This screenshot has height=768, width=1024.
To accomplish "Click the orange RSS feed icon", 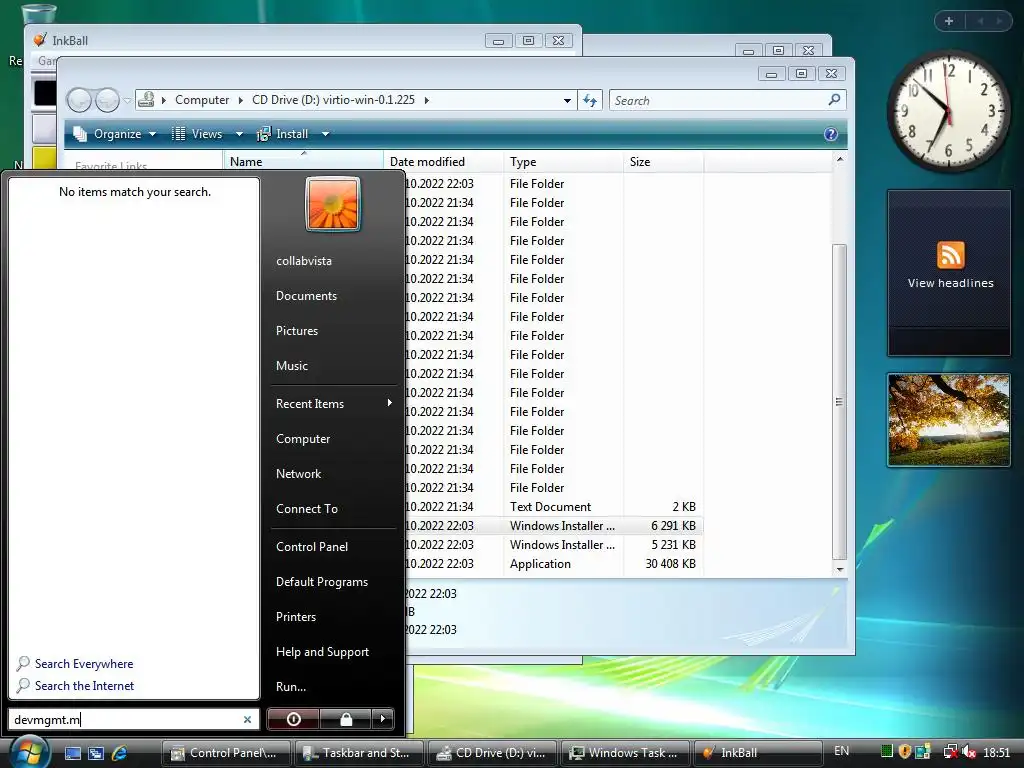I will (950, 255).
